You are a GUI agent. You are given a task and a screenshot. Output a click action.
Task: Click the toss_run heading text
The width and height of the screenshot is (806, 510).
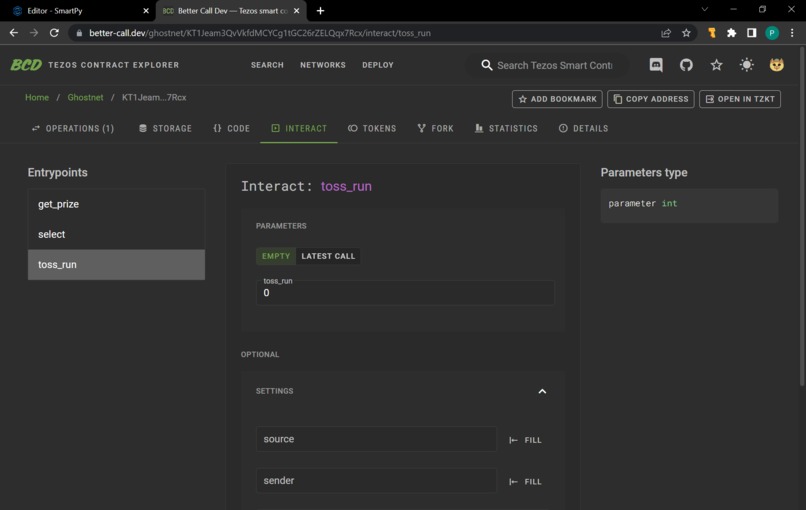tap(346, 186)
